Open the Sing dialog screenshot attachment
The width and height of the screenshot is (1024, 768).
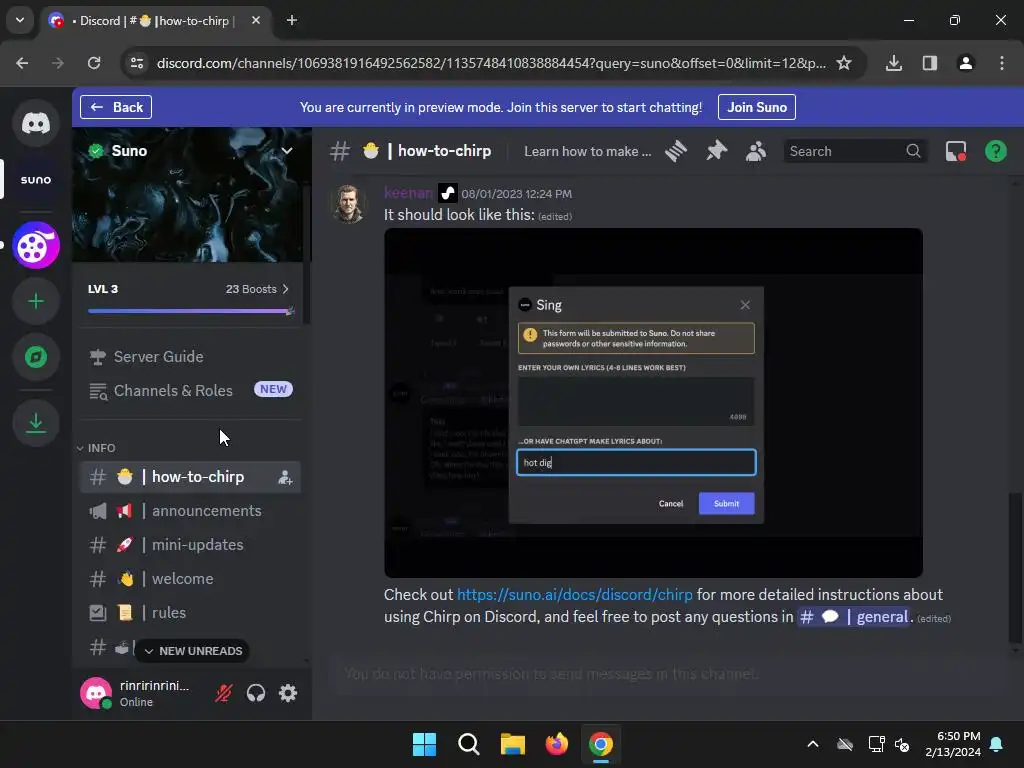tap(653, 403)
